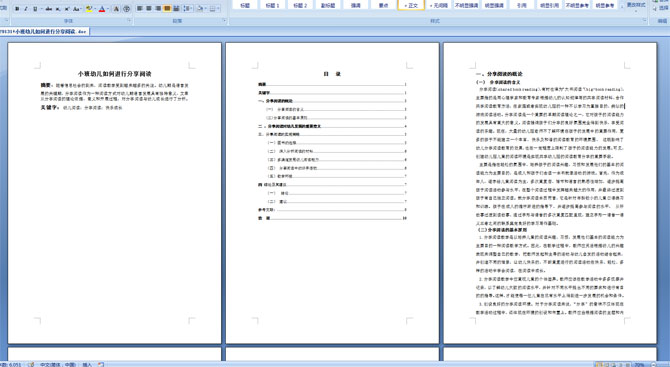Apply strikethrough to text

tap(49, 9)
